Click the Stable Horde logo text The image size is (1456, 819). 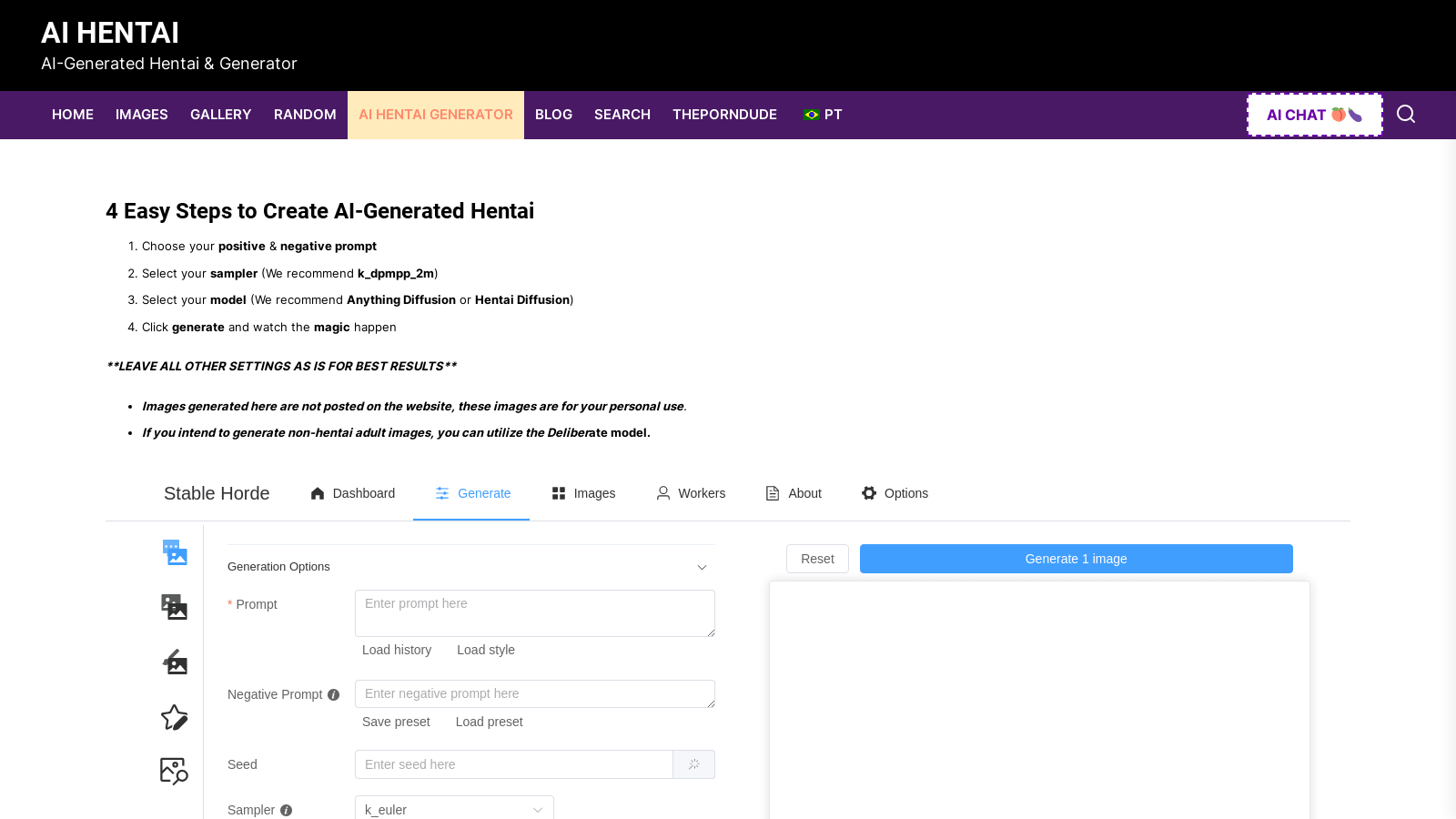[x=217, y=493]
